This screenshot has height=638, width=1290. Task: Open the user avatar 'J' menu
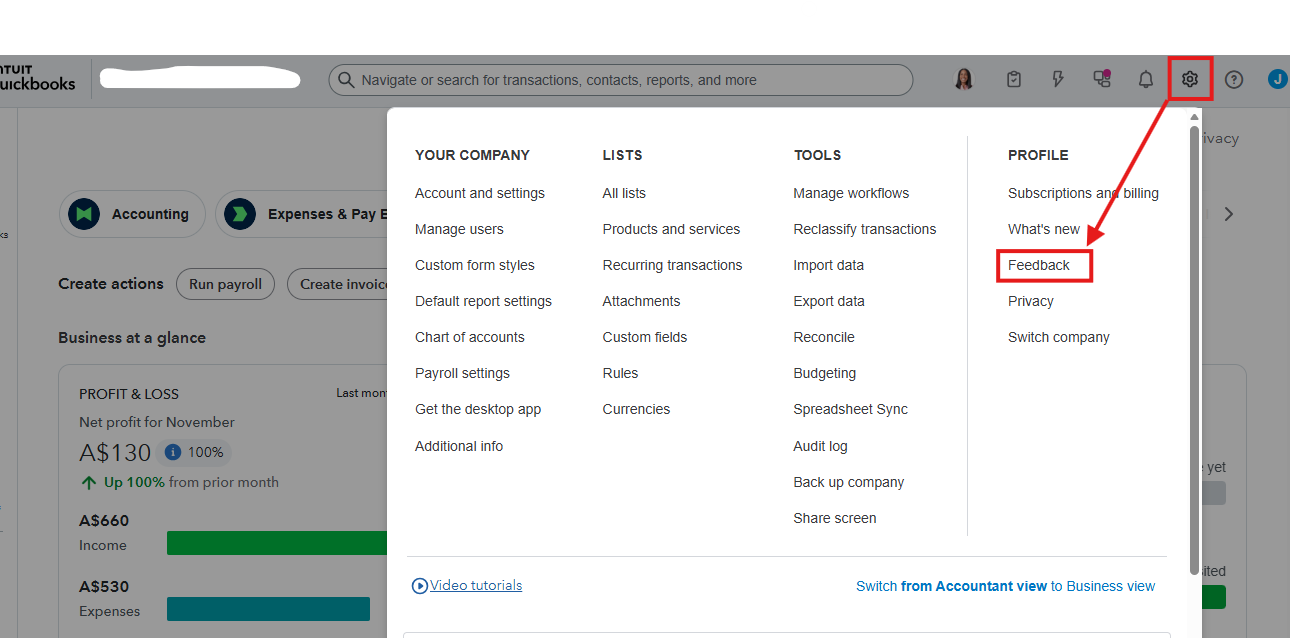pyautogui.click(x=1277, y=80)
